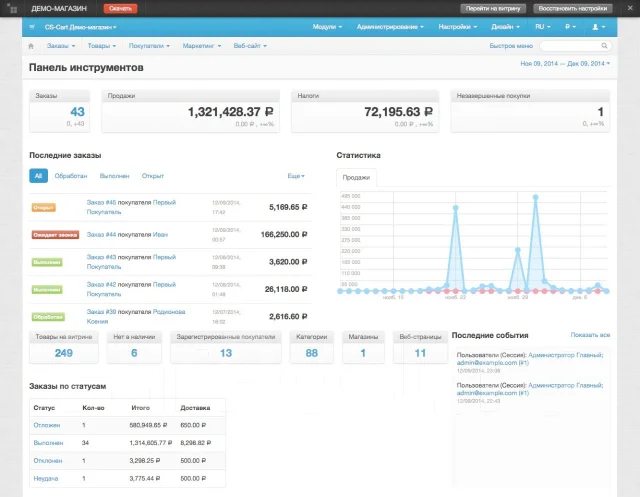The image size is (640, 497).
Task: Open the date range selector dropdown
Action: click(565, 64)
